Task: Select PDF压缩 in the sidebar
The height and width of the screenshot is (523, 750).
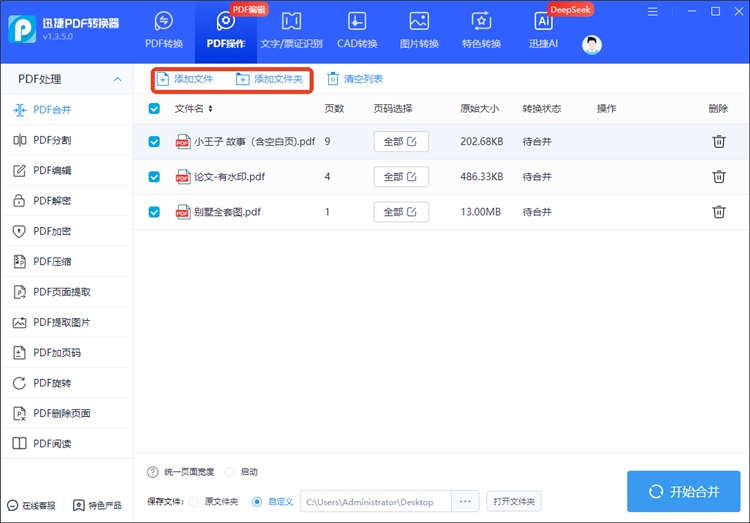Action: click(66, 262)
